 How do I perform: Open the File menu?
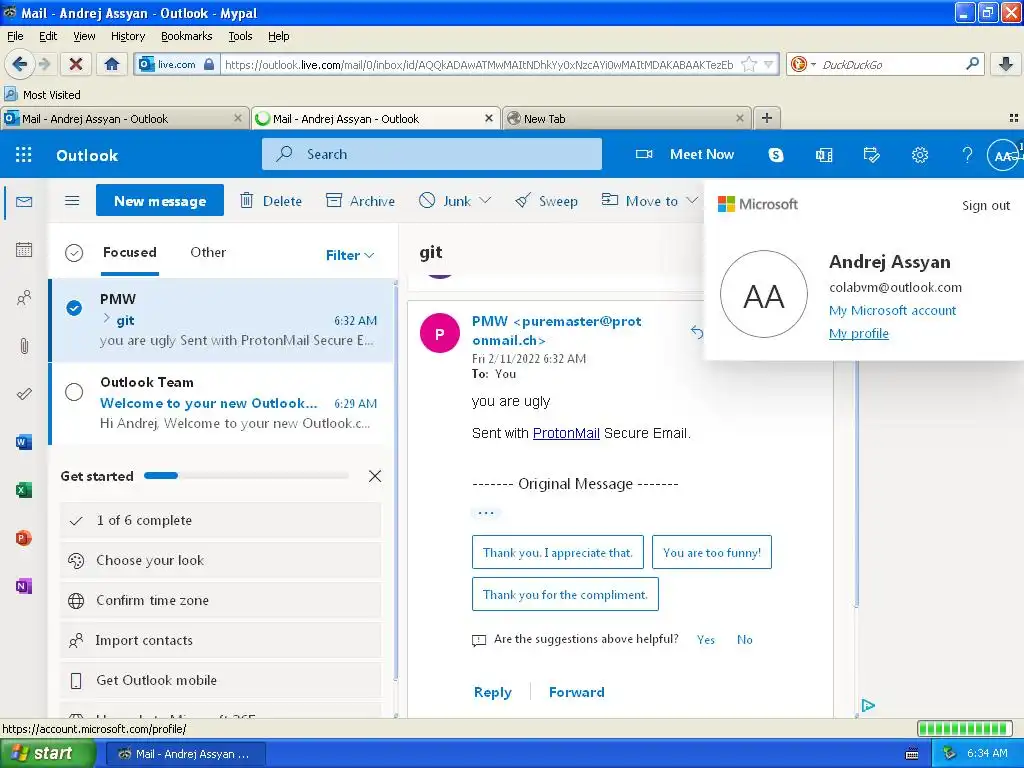pyautogui.click(x=15, y=36)
